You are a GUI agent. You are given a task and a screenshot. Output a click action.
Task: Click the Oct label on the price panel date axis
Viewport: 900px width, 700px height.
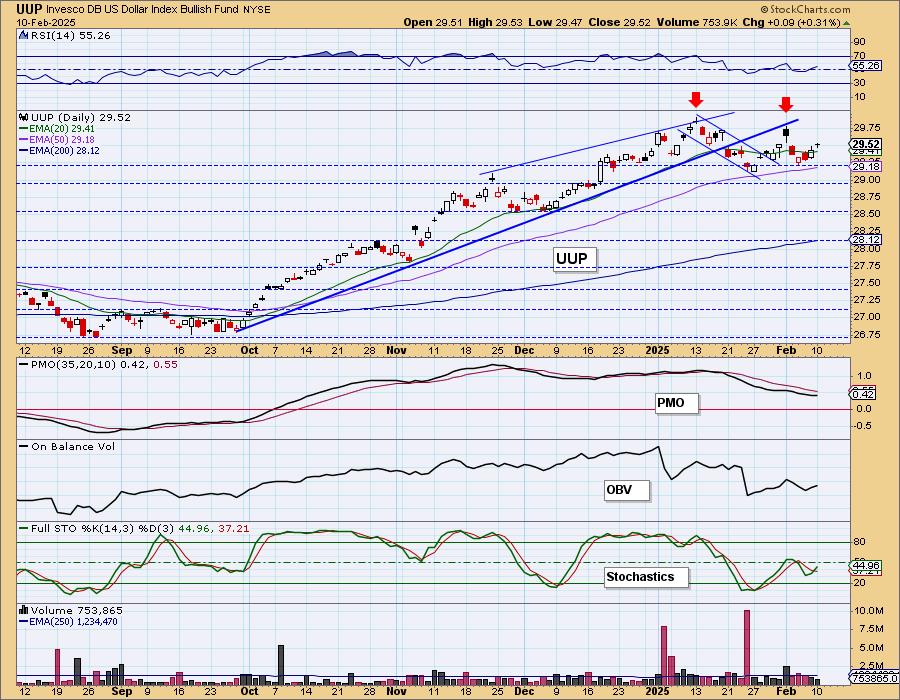pyautogui.click(x=249, y=350)
